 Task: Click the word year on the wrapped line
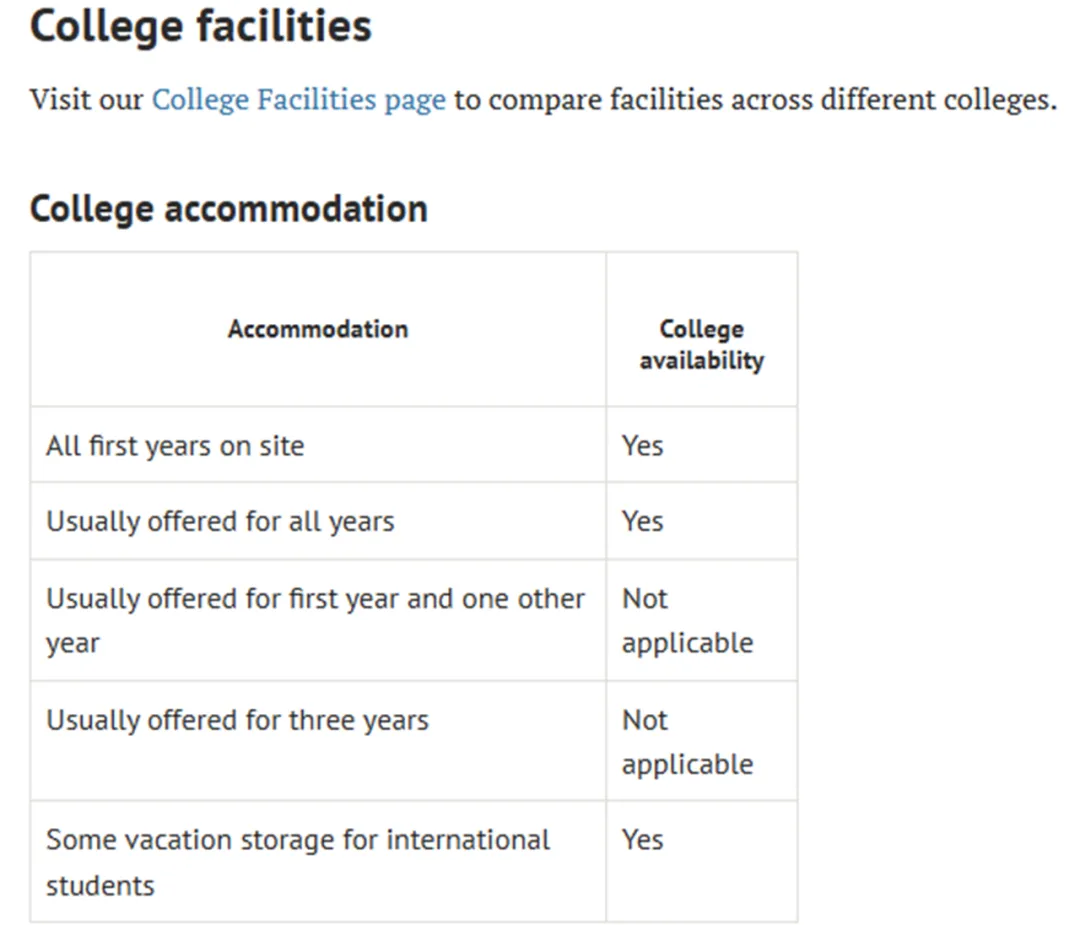tap(72, 644)
